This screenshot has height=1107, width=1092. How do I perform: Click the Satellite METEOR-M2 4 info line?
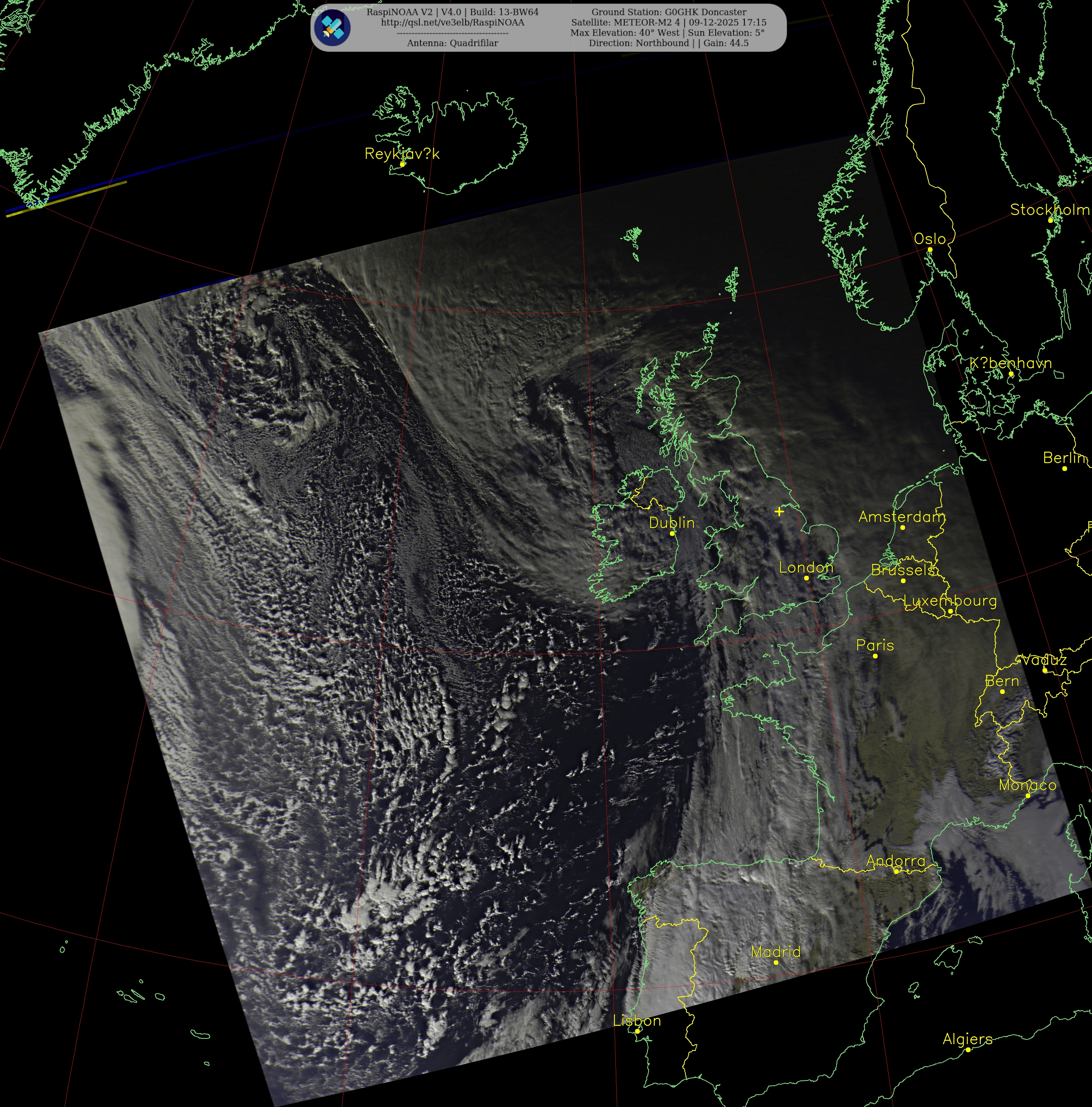668,22
